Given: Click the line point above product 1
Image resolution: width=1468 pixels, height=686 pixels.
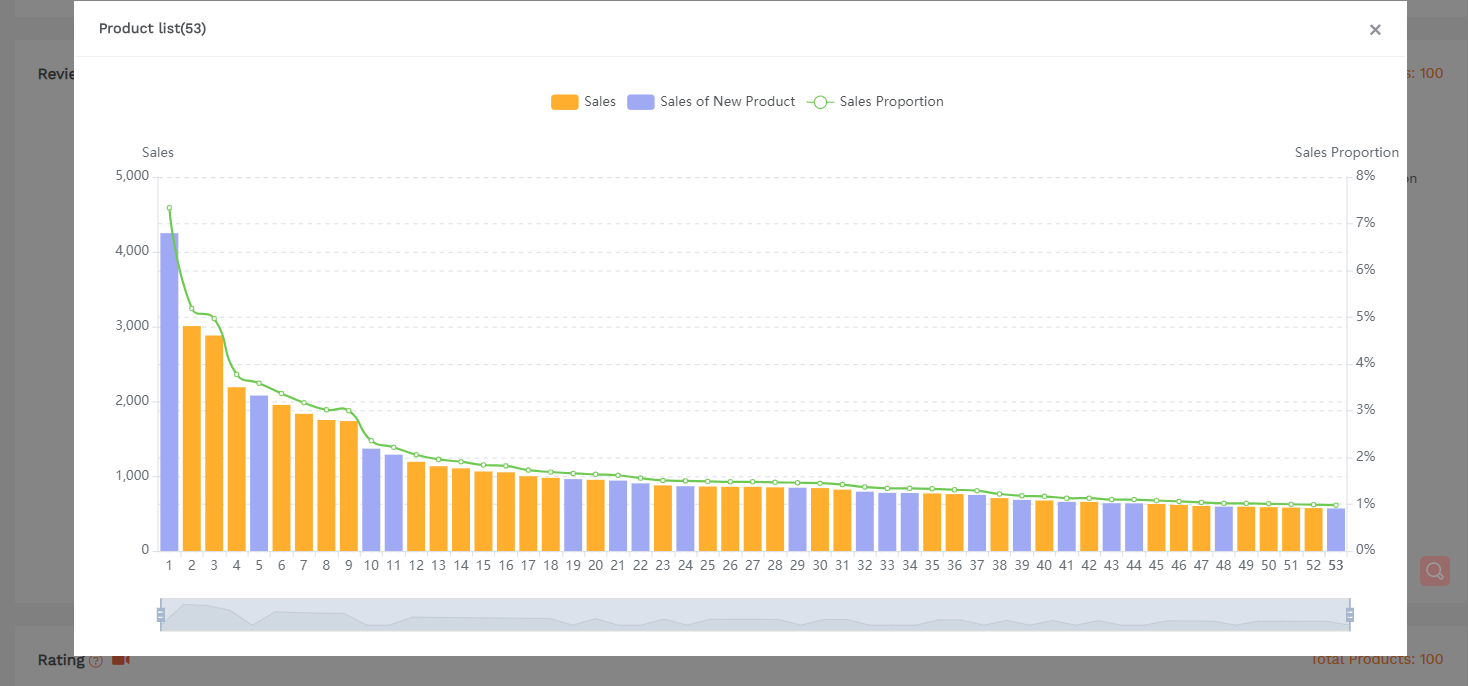Looking at the screenshot, I should tap(169, 208).
